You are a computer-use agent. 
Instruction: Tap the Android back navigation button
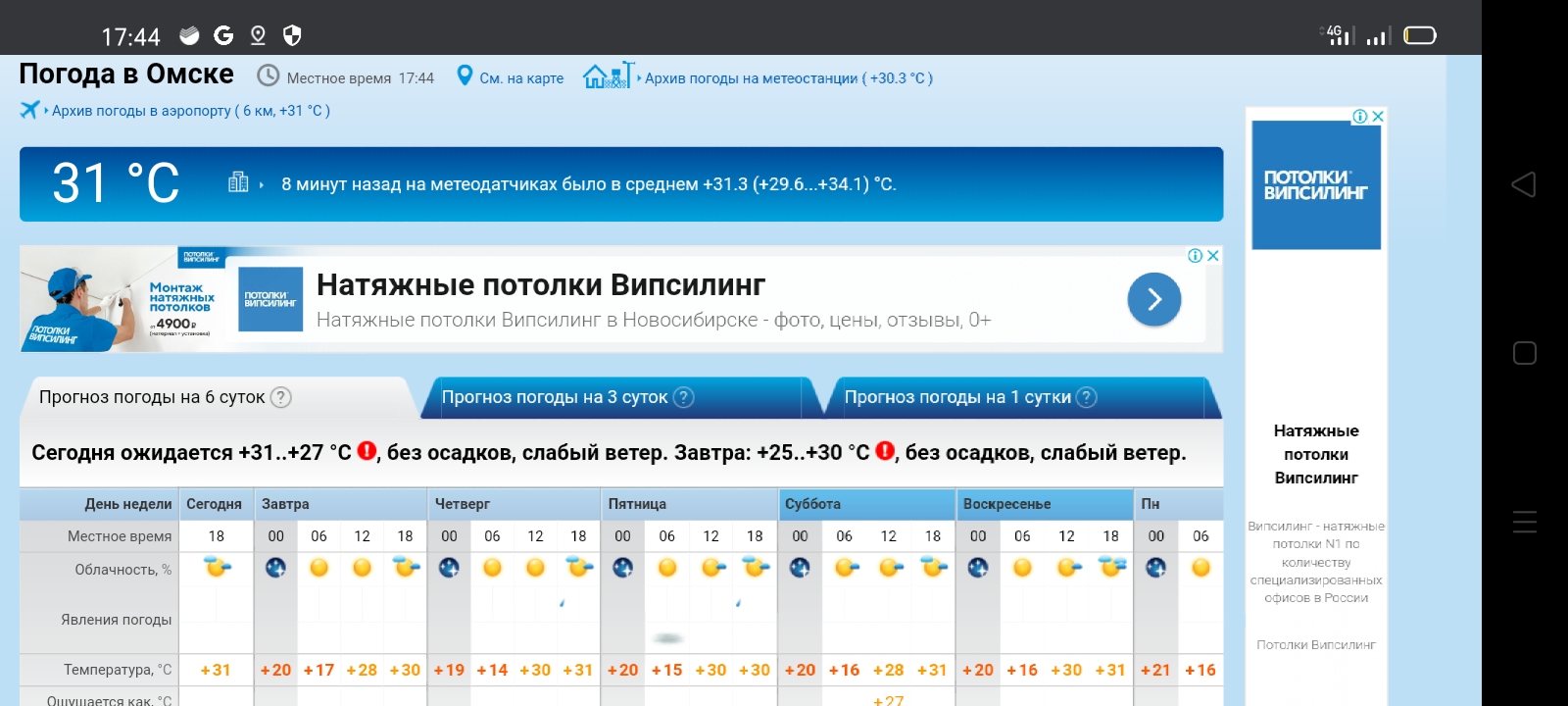point(1524,184)
